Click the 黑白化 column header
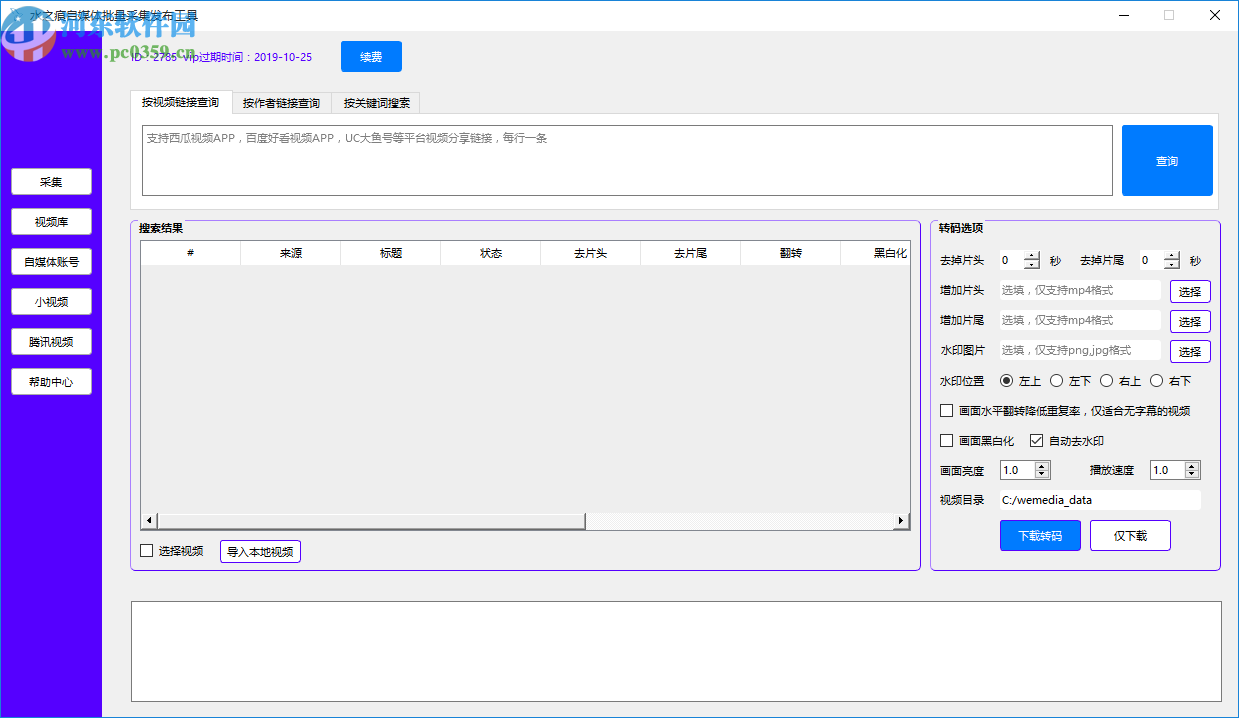 [876, 253]
